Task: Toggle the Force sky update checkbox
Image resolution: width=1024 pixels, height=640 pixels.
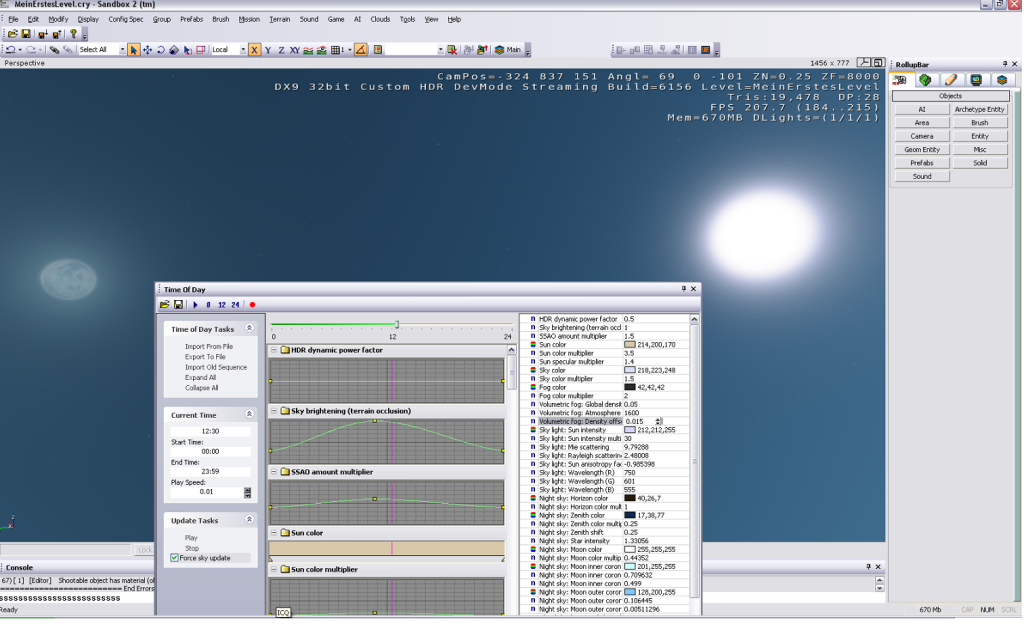Action: (x=174, y=558)
